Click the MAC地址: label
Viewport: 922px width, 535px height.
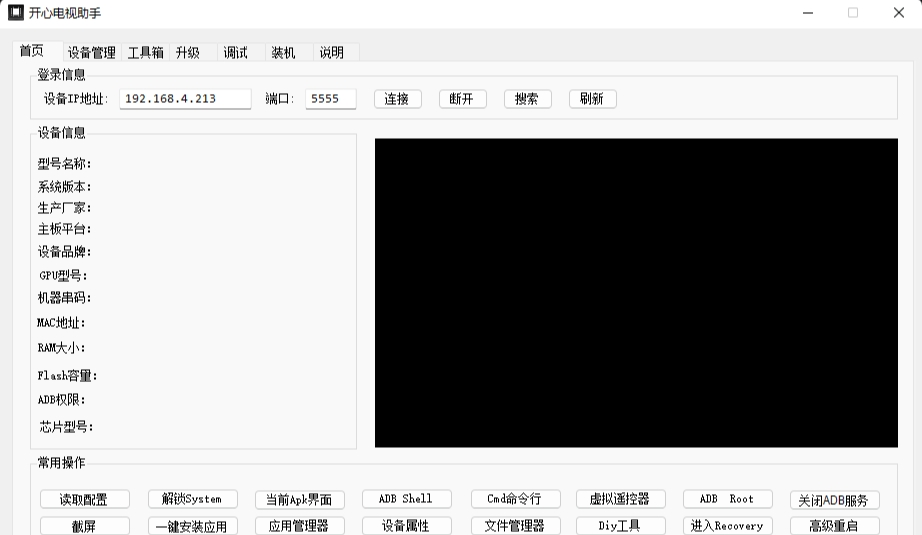pos(61,322)
